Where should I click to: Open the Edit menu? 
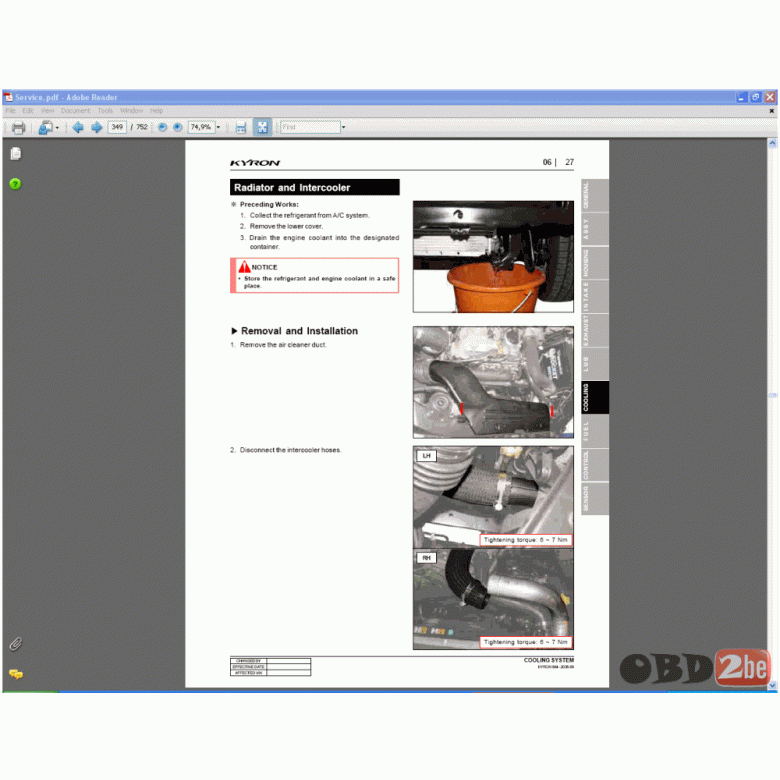click(x=28, y=110)
